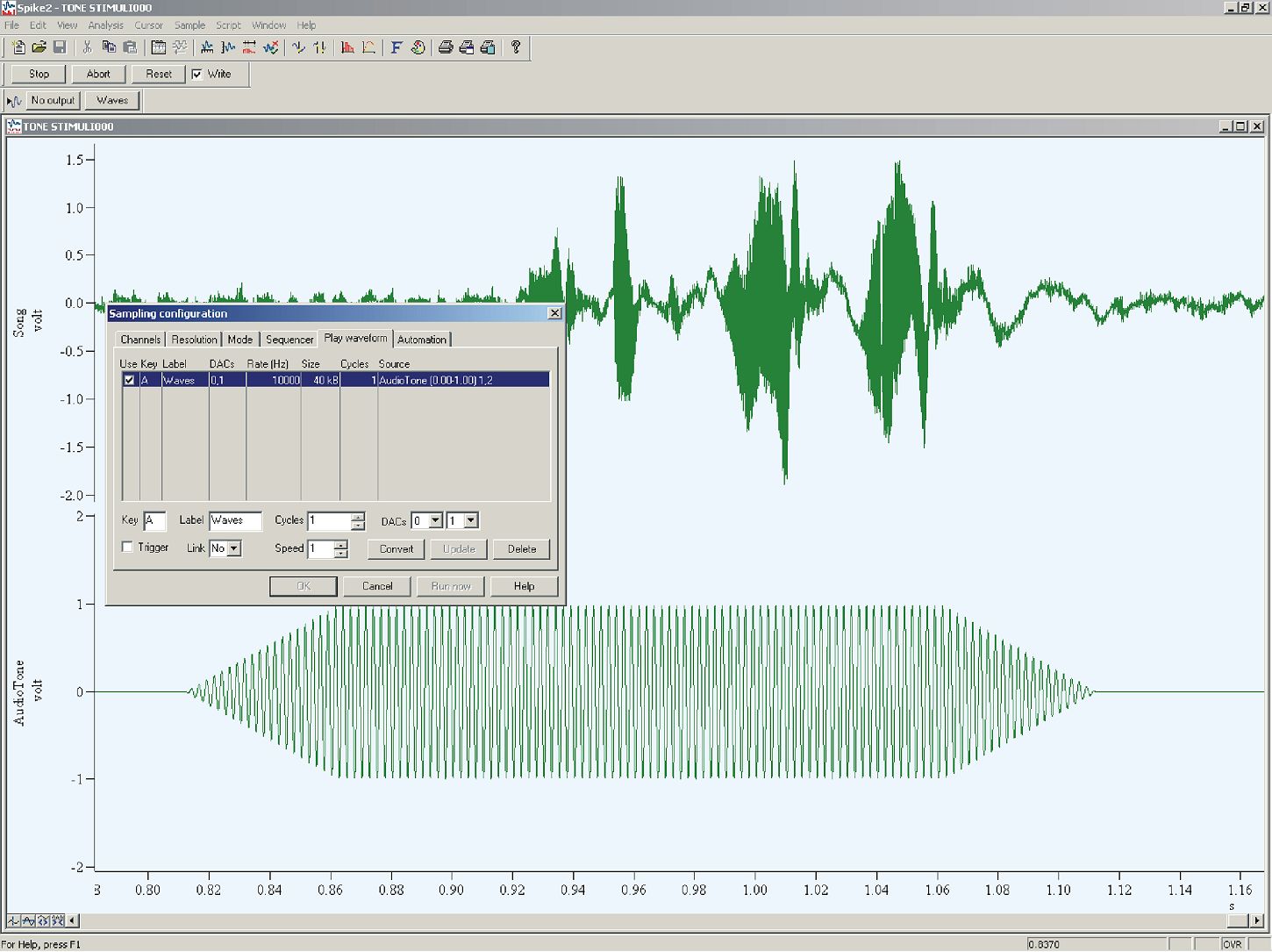Open the Sampling configuration grid icon

click(x=160, y=47)
